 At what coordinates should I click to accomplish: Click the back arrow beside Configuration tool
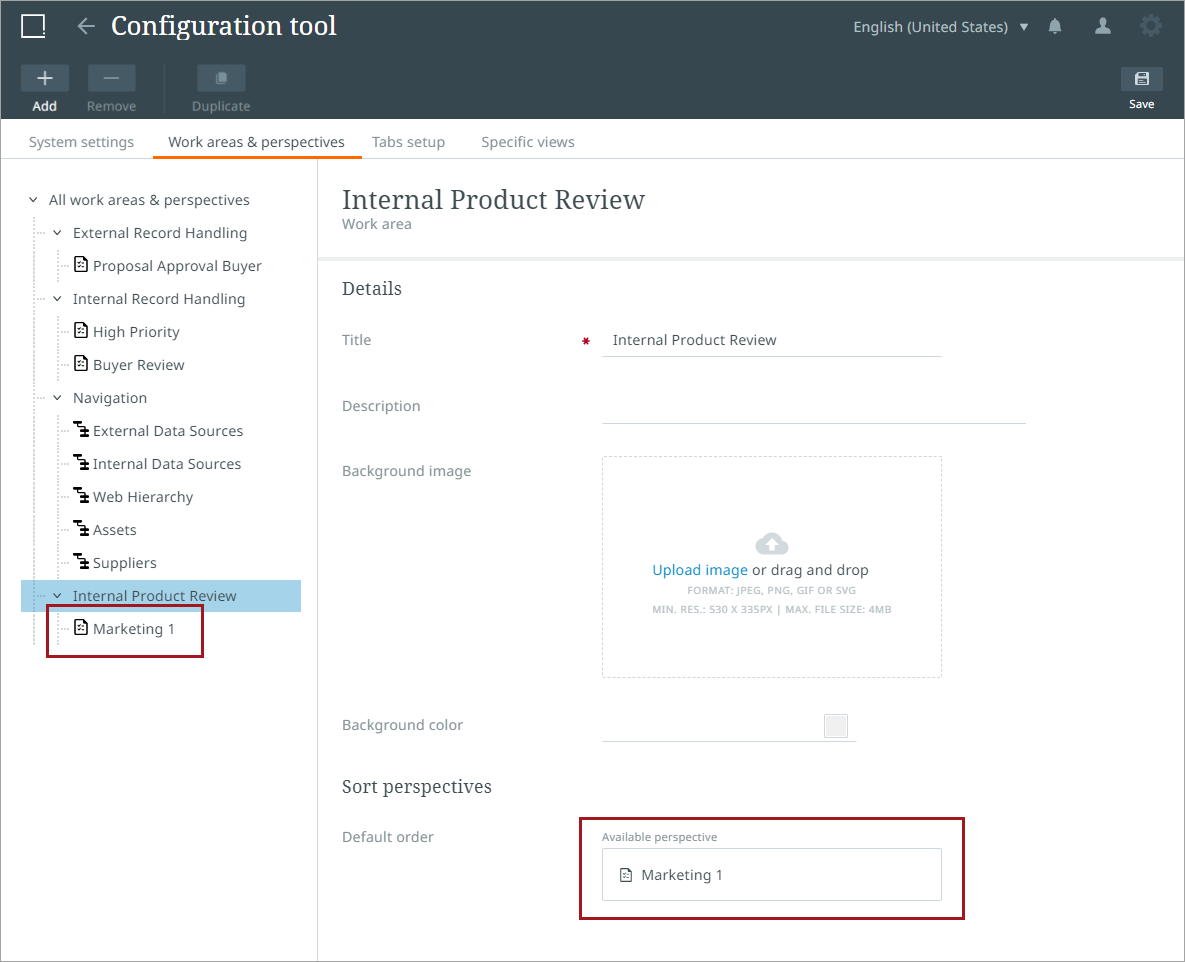point(86,27)
